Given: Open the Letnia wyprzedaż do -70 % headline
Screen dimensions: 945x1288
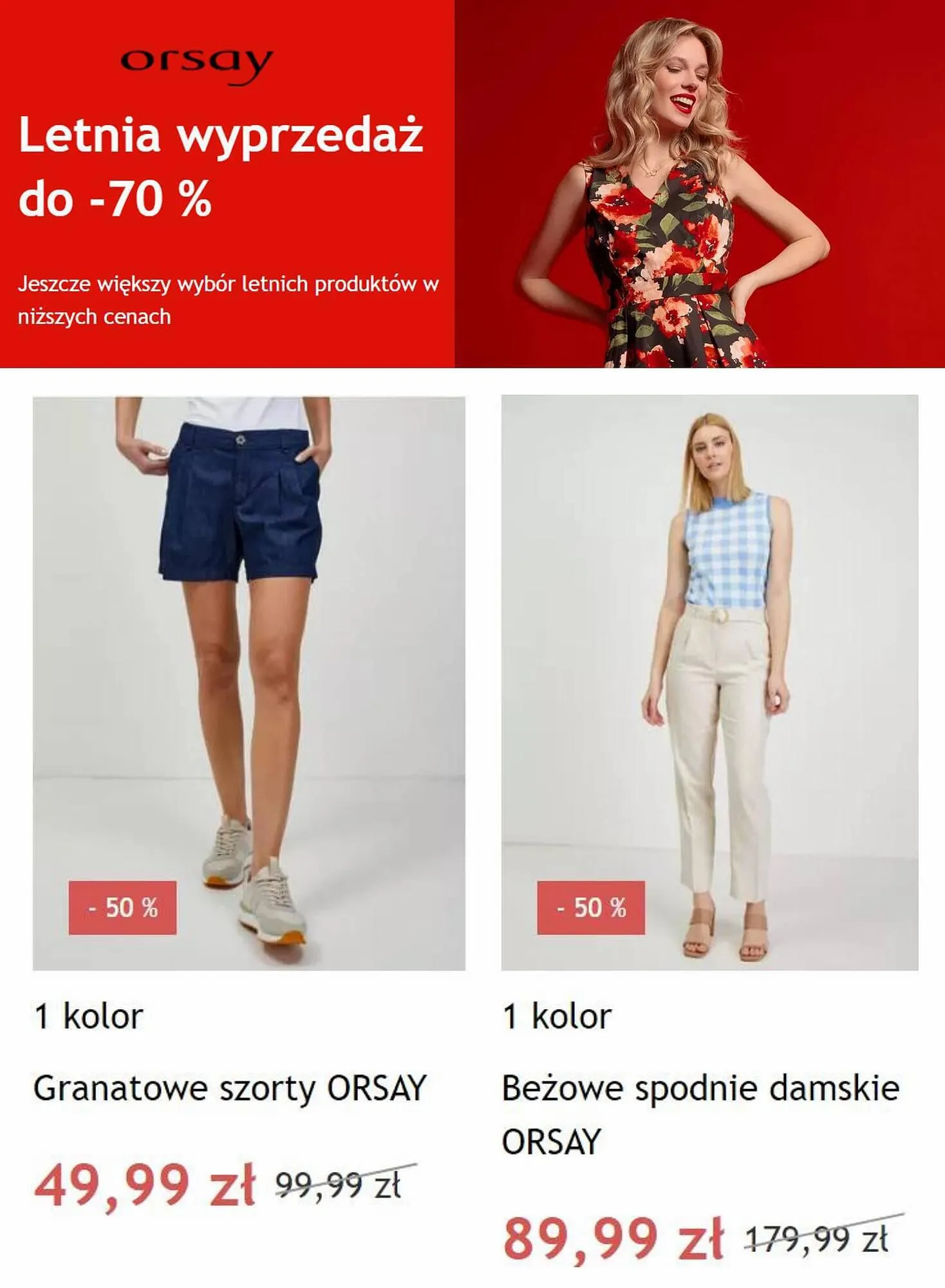Looking at the screenshot, I should pyautogui.click(x=221, y=166).
